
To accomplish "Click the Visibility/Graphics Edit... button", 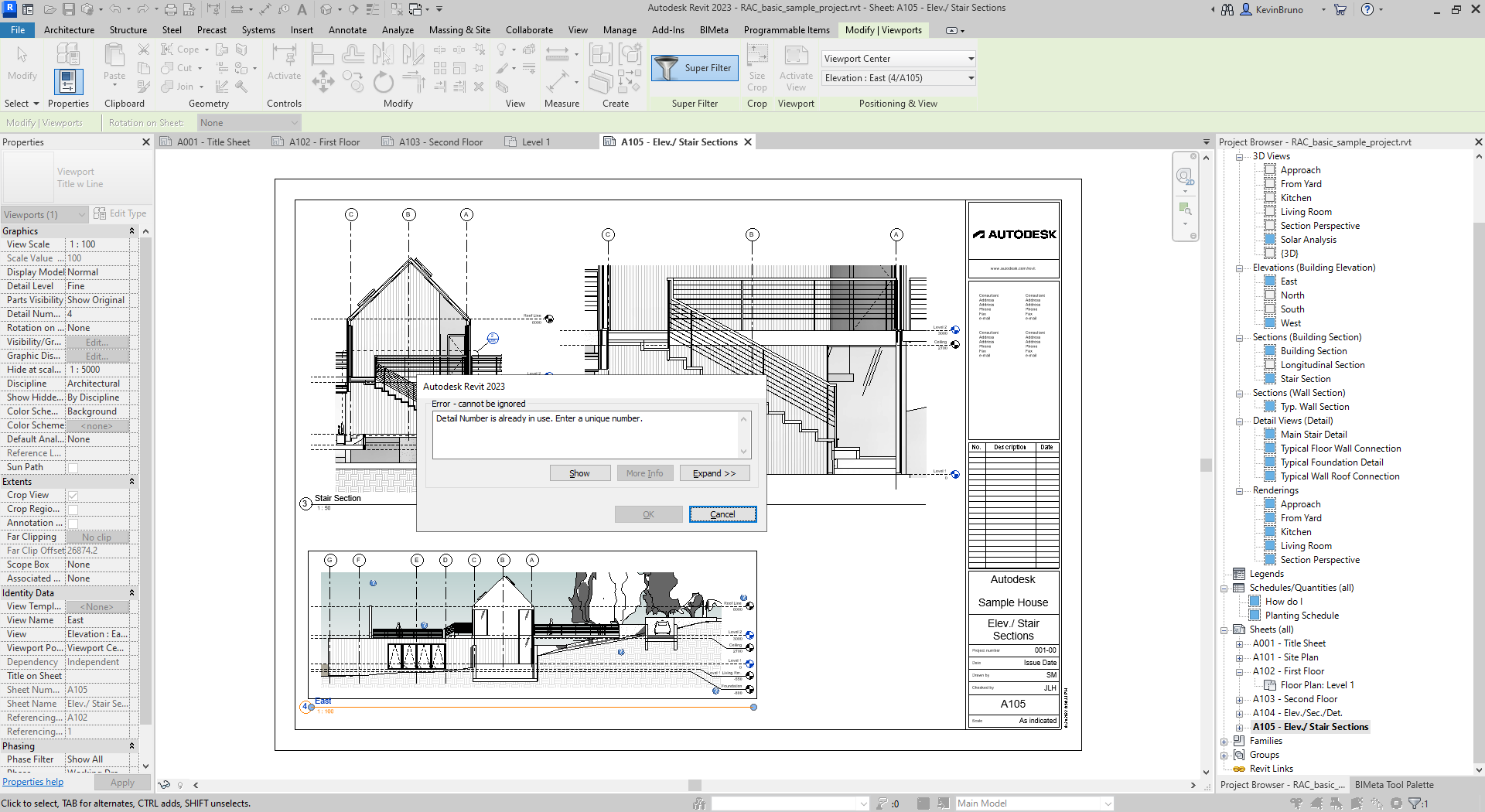I will pyautogui.click(x=97, y=342).
